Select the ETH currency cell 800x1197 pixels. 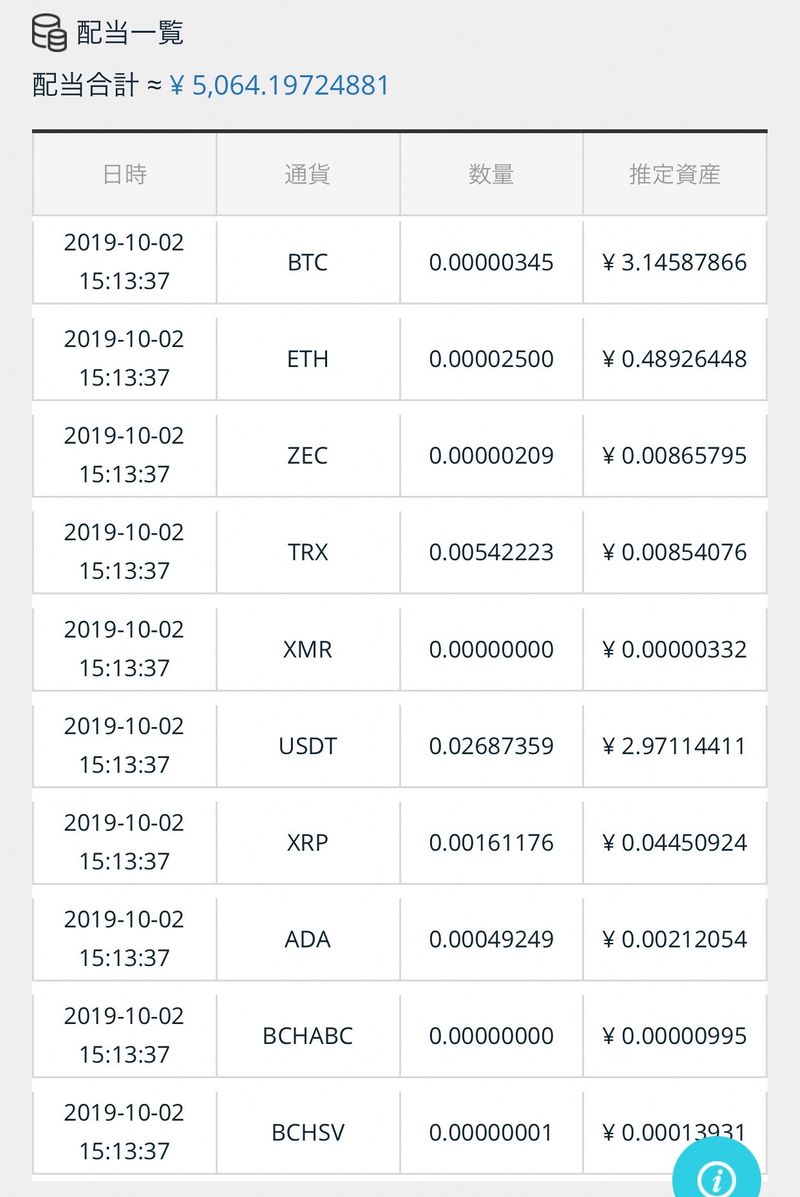(x=307, y=359)
